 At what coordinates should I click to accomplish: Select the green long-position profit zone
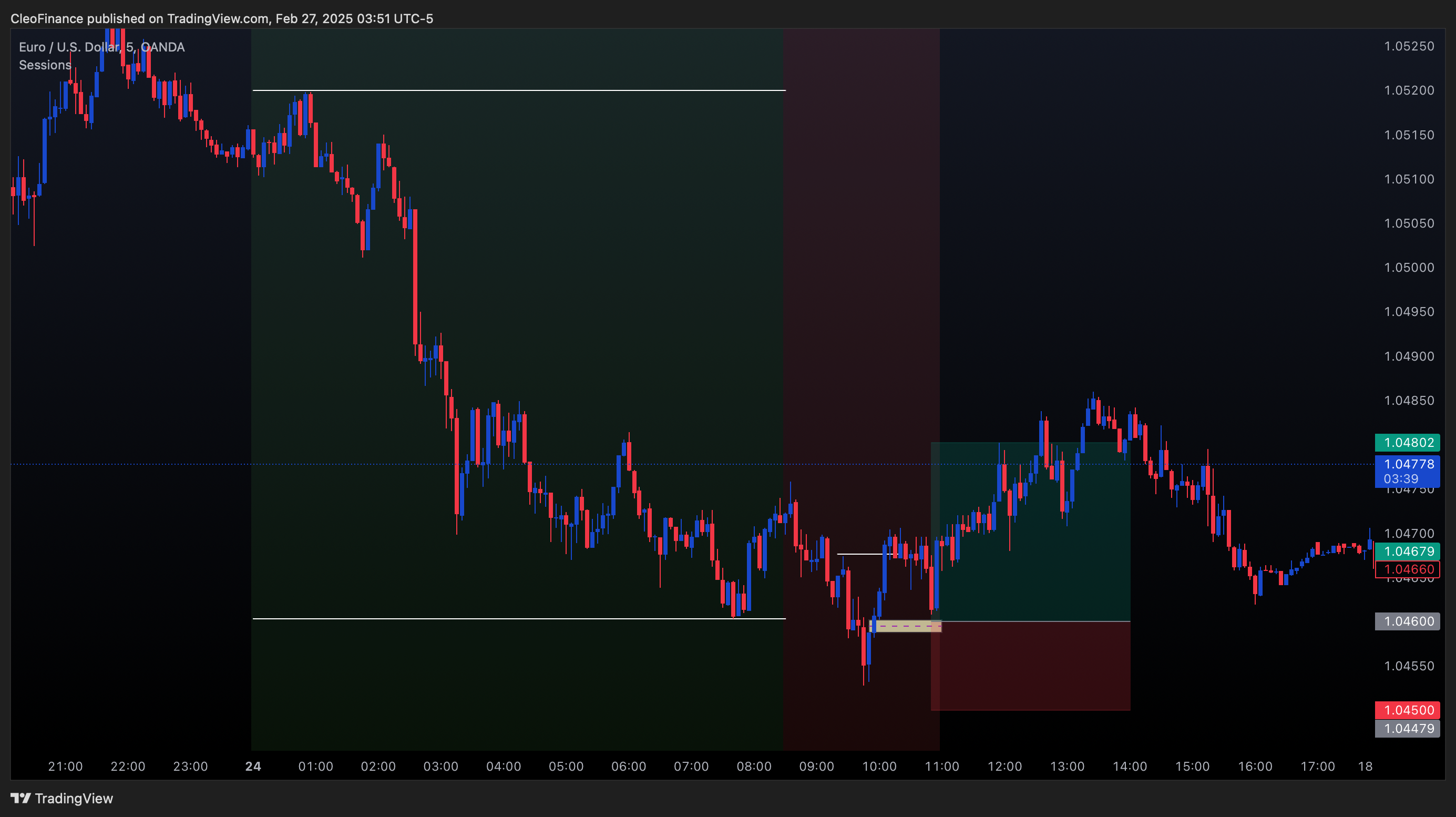click(x=1031, y=532)
